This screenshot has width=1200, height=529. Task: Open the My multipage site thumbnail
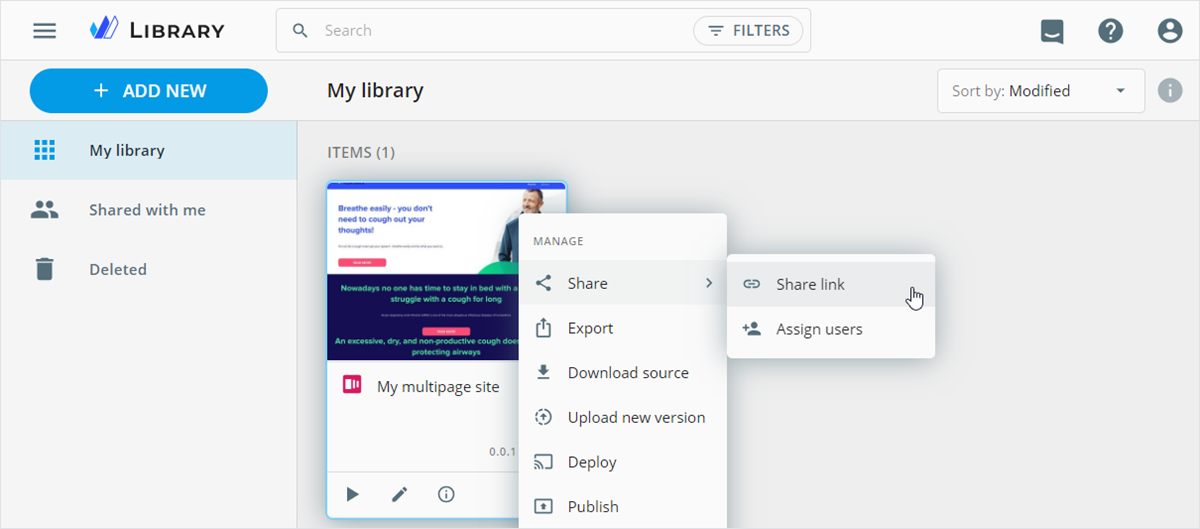pyautogui.click(x=422, y=271)
